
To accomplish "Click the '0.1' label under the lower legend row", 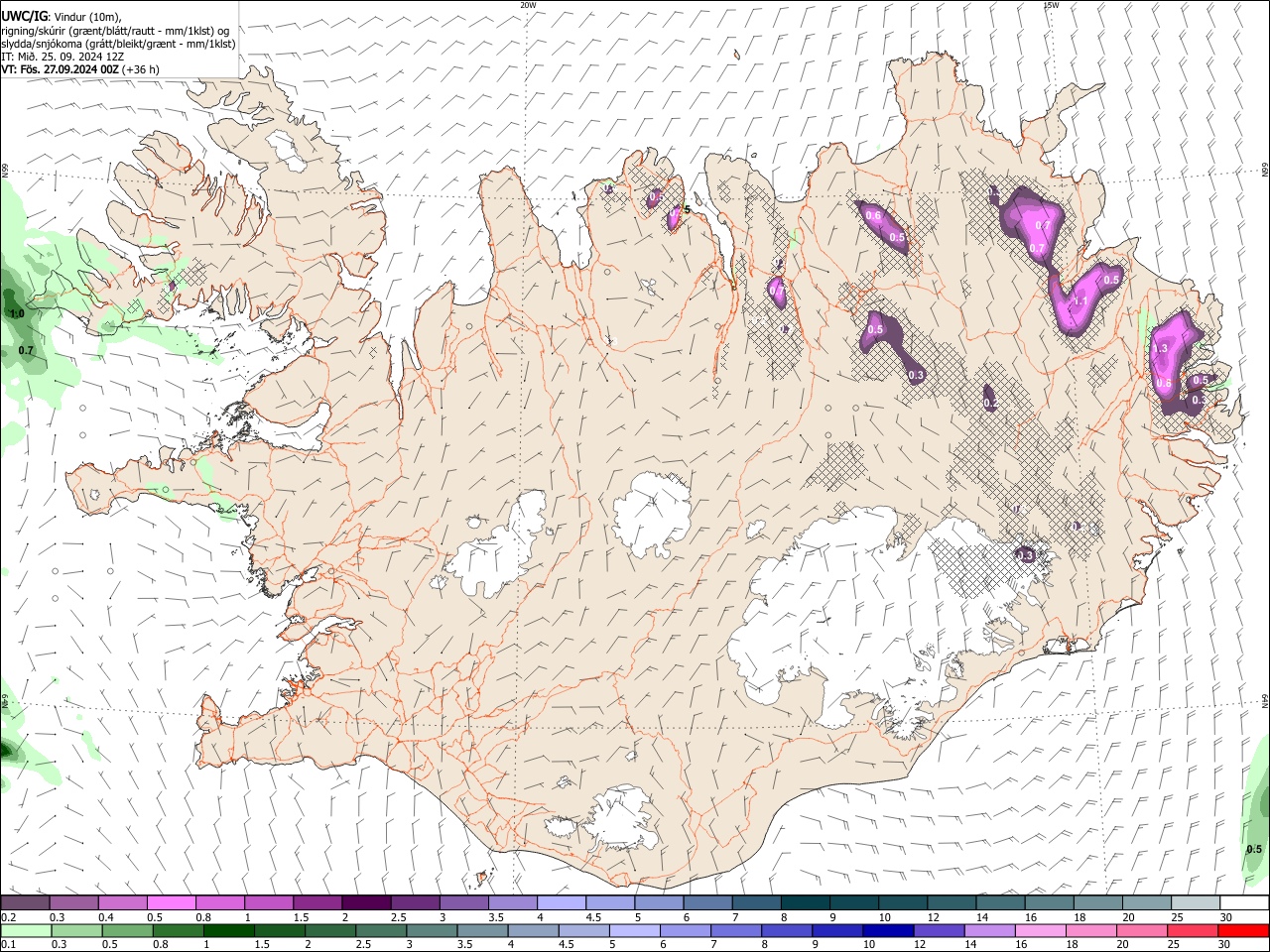I will [8, 945].
